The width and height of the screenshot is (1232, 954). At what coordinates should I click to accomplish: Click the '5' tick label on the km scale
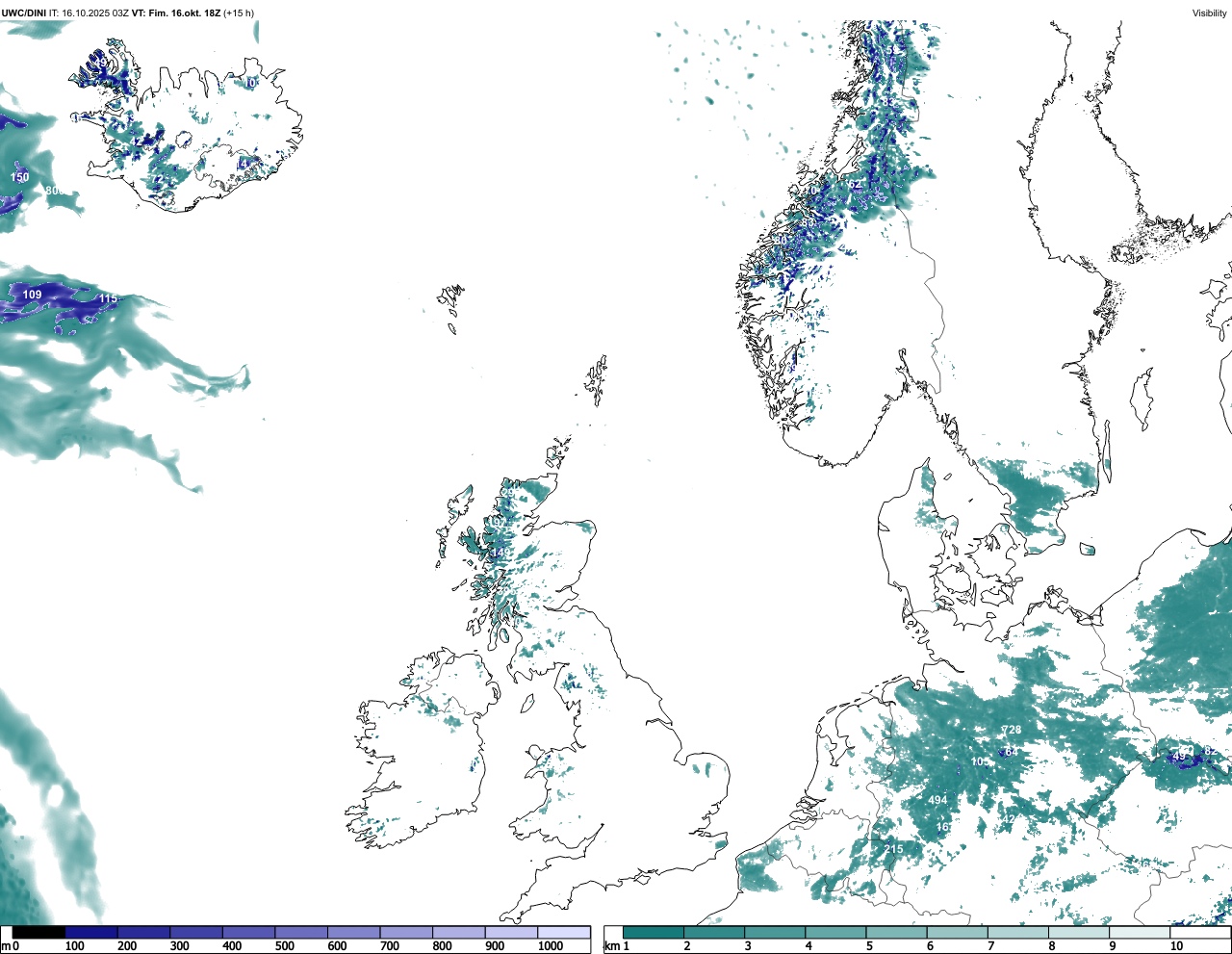[868, 946]
